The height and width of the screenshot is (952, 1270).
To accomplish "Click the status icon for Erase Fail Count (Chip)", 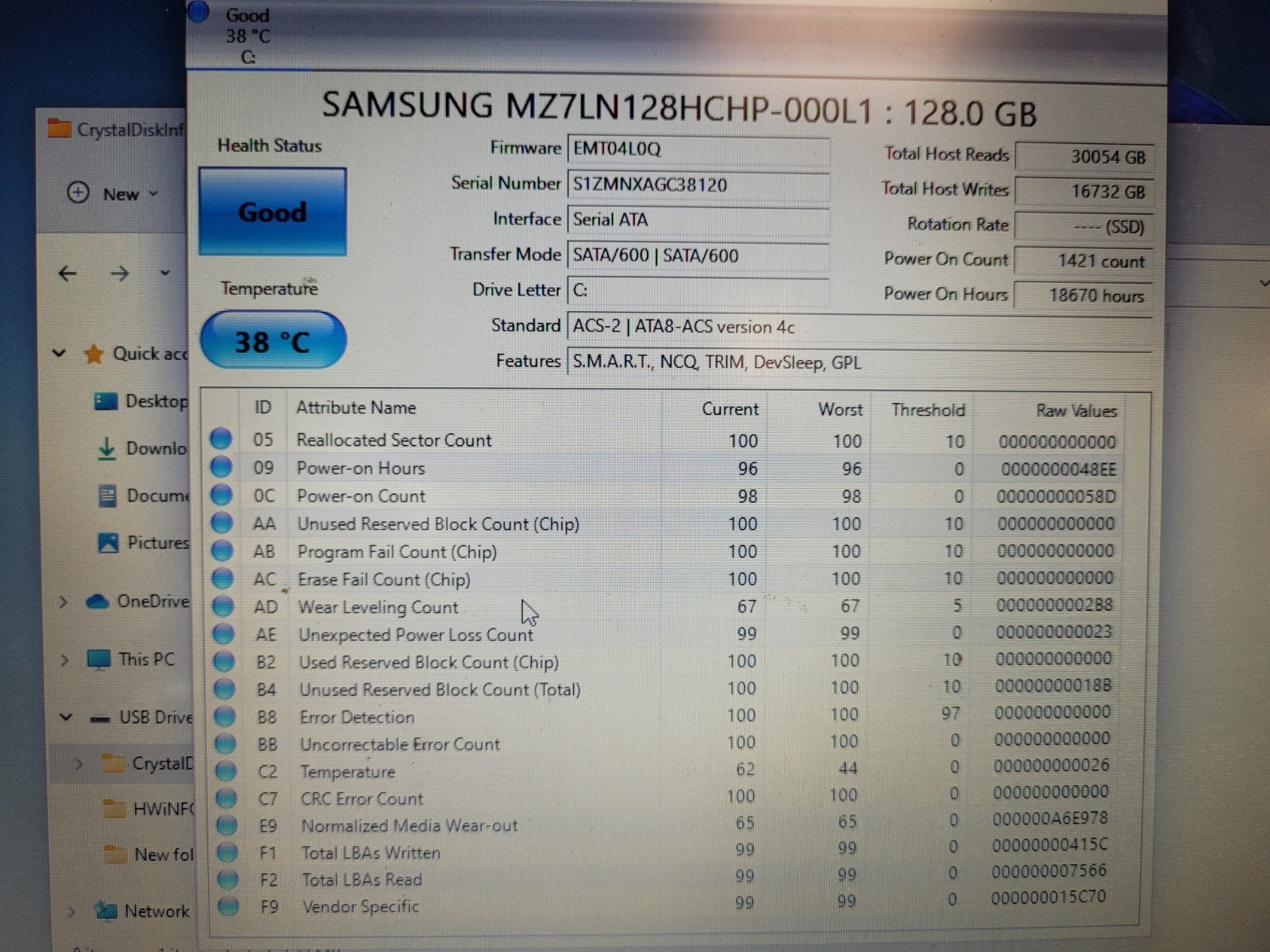I will click(x=222, y=578).
